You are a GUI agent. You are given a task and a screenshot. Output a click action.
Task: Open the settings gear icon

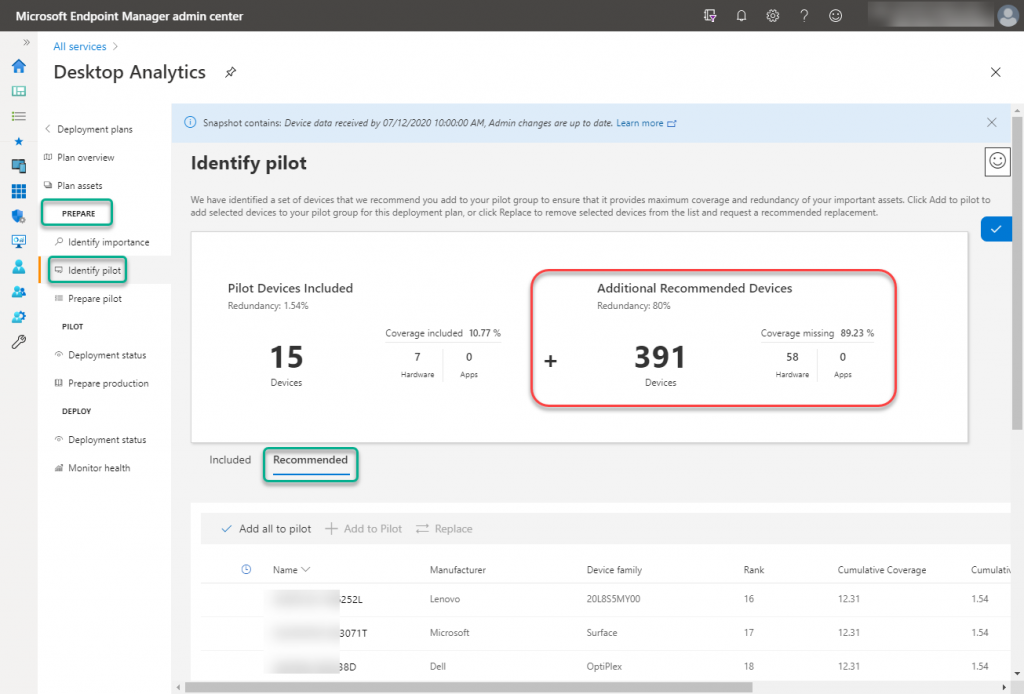pos(772,16)
